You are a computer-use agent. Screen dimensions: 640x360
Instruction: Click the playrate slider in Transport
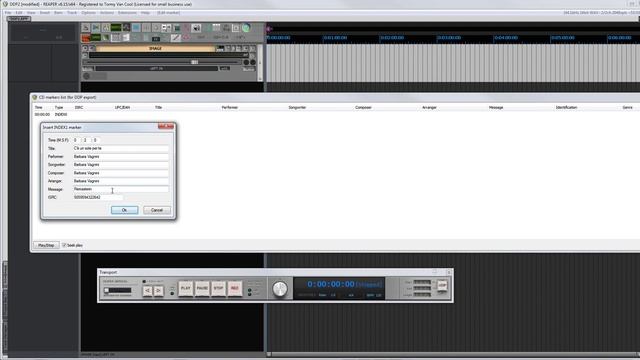[118, 290]
